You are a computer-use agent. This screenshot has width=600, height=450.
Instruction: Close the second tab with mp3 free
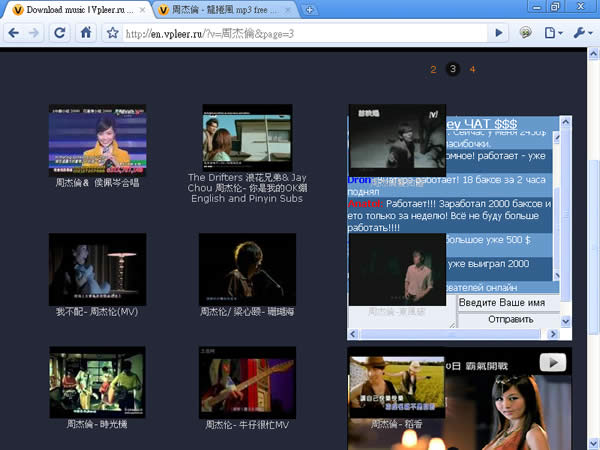tap(288, 10)
